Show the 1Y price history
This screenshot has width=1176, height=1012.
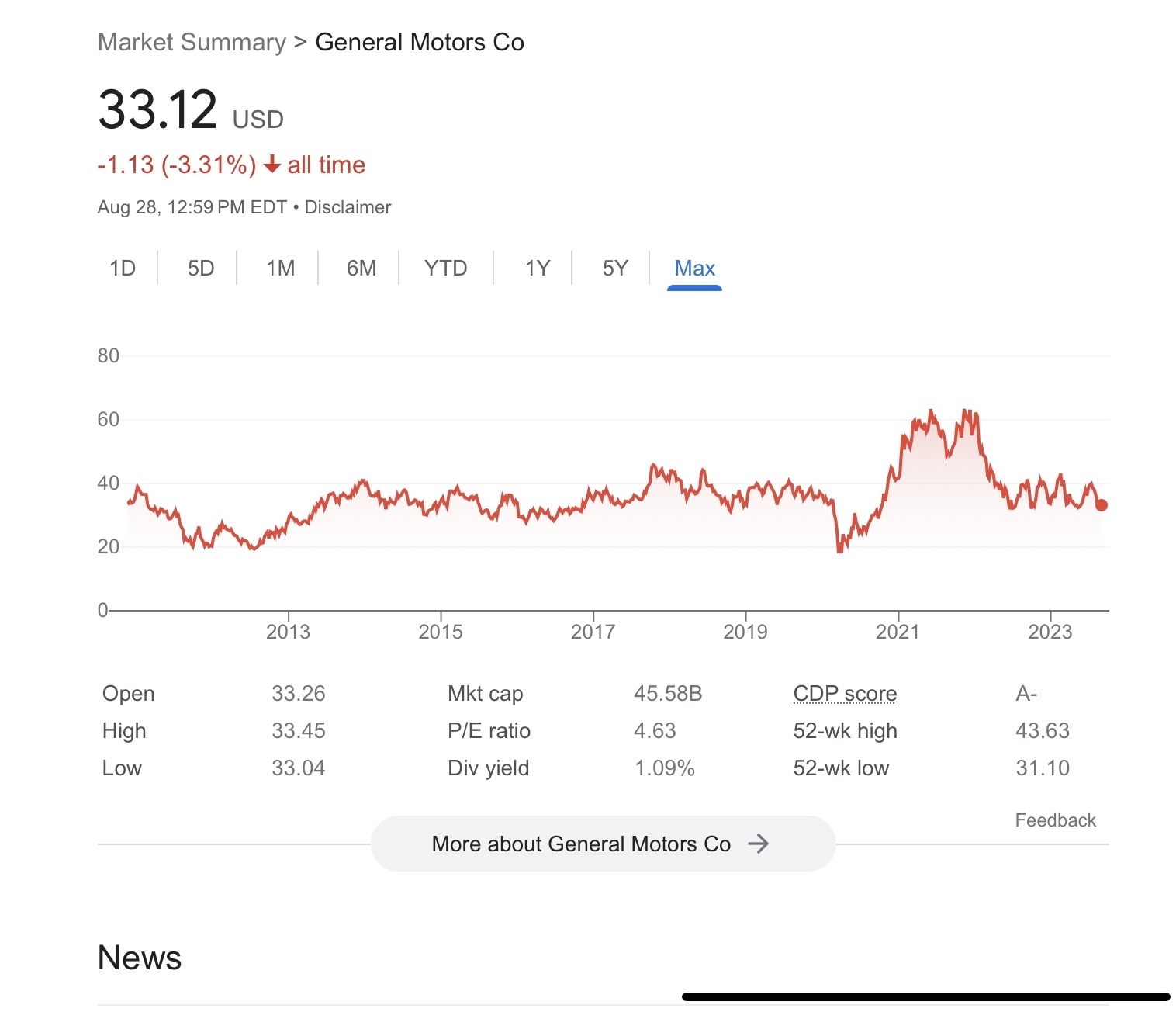pos(537,268)
